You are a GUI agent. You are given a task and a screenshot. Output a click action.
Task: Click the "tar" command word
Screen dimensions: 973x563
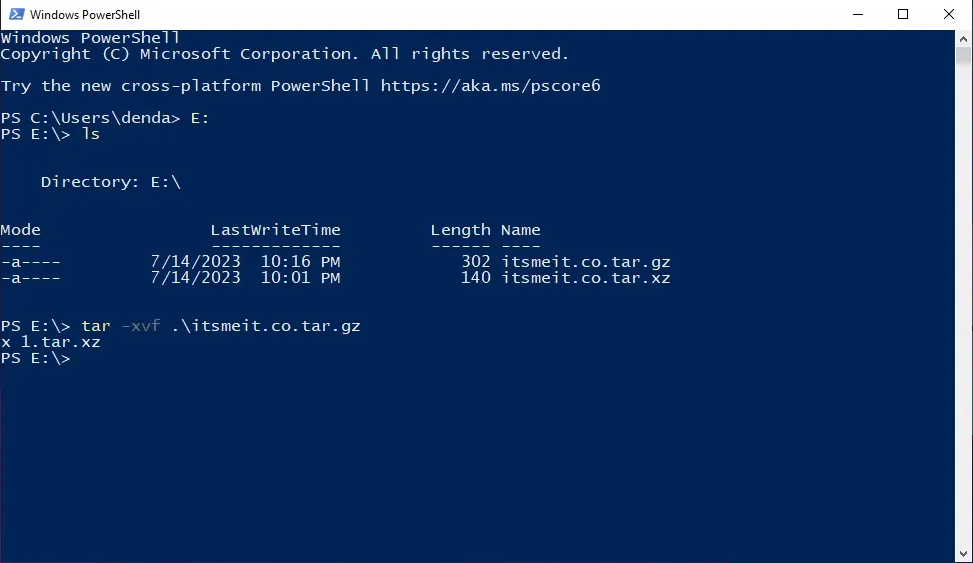click(x=96, y=326)
